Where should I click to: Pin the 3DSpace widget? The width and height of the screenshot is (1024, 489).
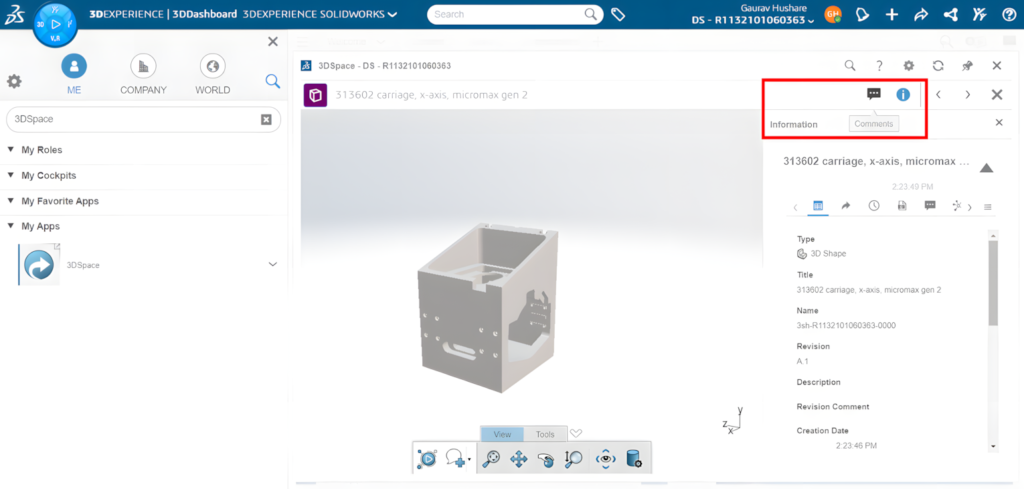coord(967,65)
